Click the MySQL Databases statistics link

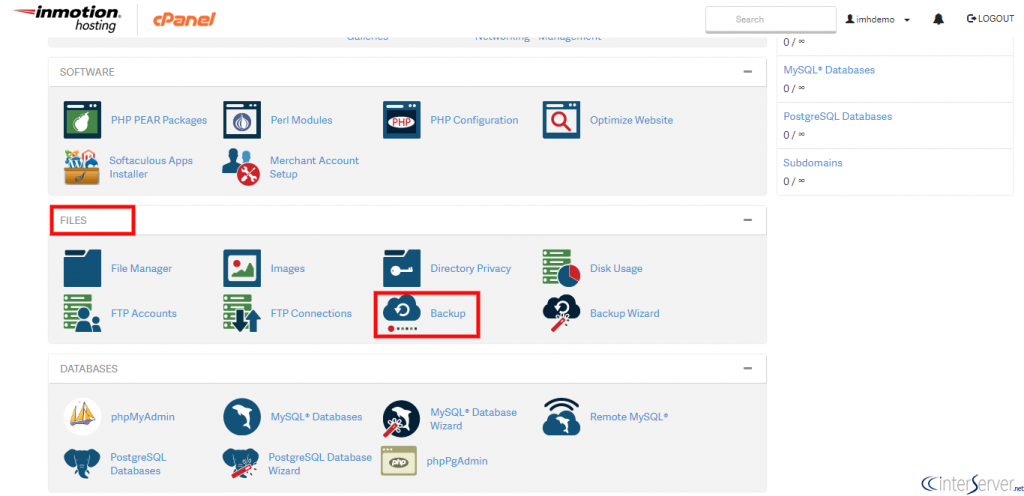coord(829,70)
